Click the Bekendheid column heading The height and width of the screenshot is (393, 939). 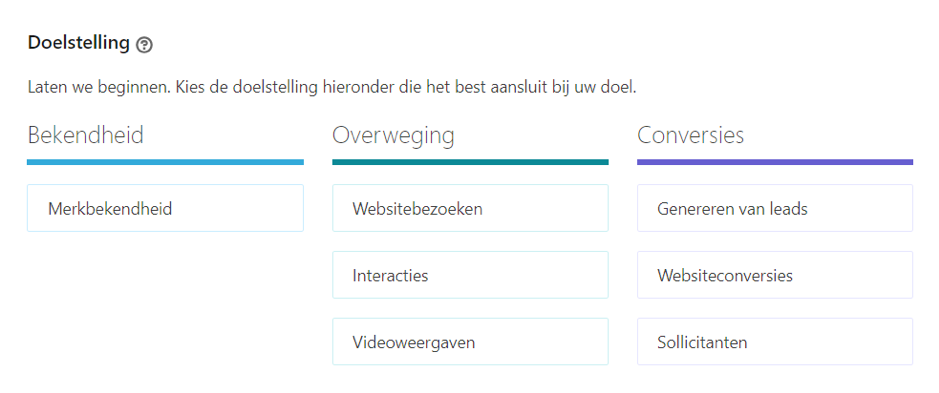[86, 135]
